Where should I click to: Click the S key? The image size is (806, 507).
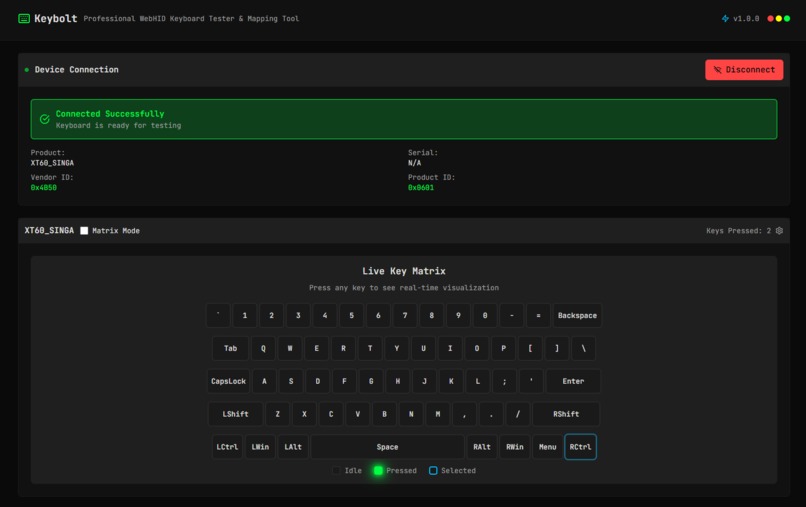click(x=291, y=381)
